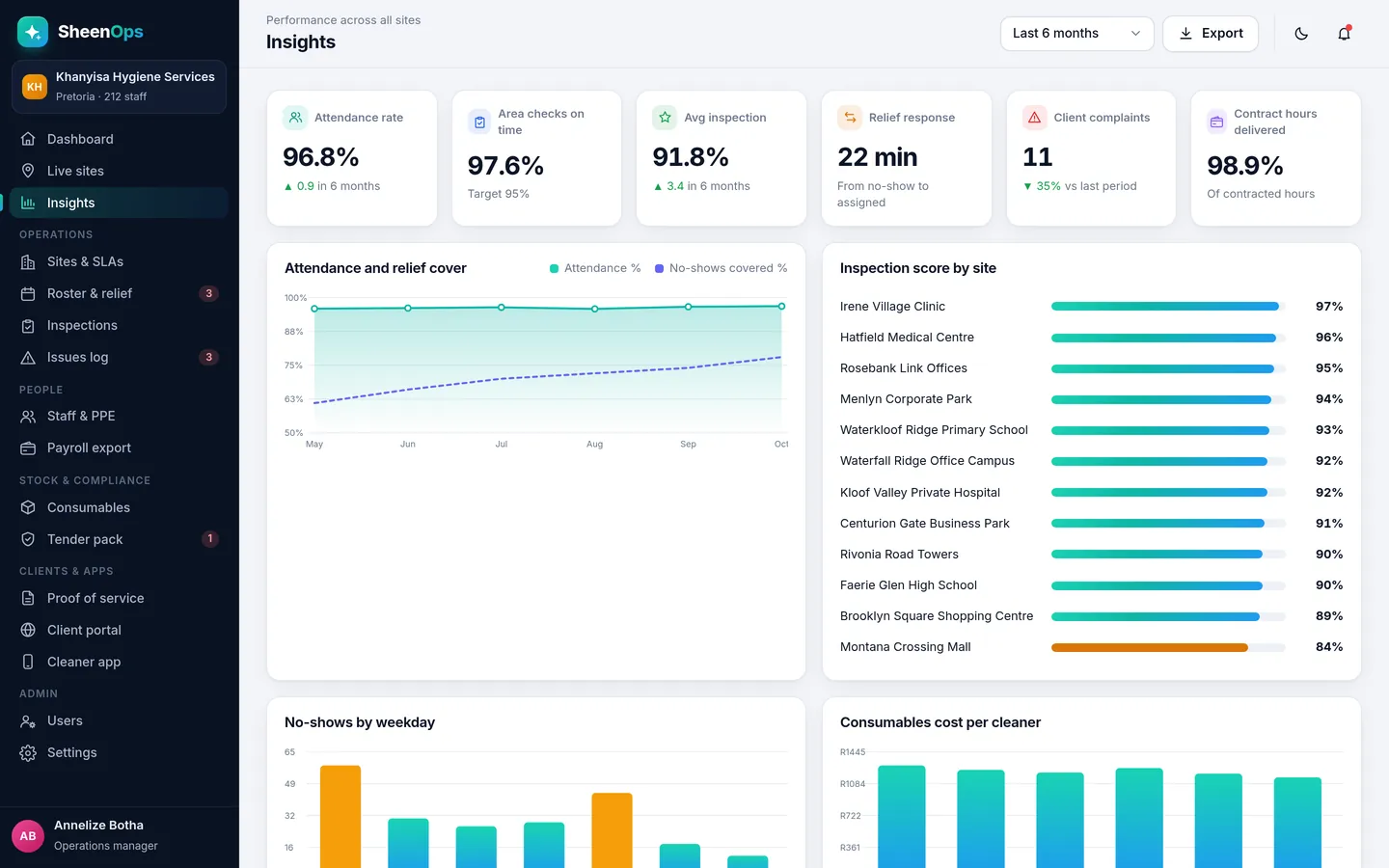
Task: Click the Client complaints alert icon
Action: [x=1034, y=118]
